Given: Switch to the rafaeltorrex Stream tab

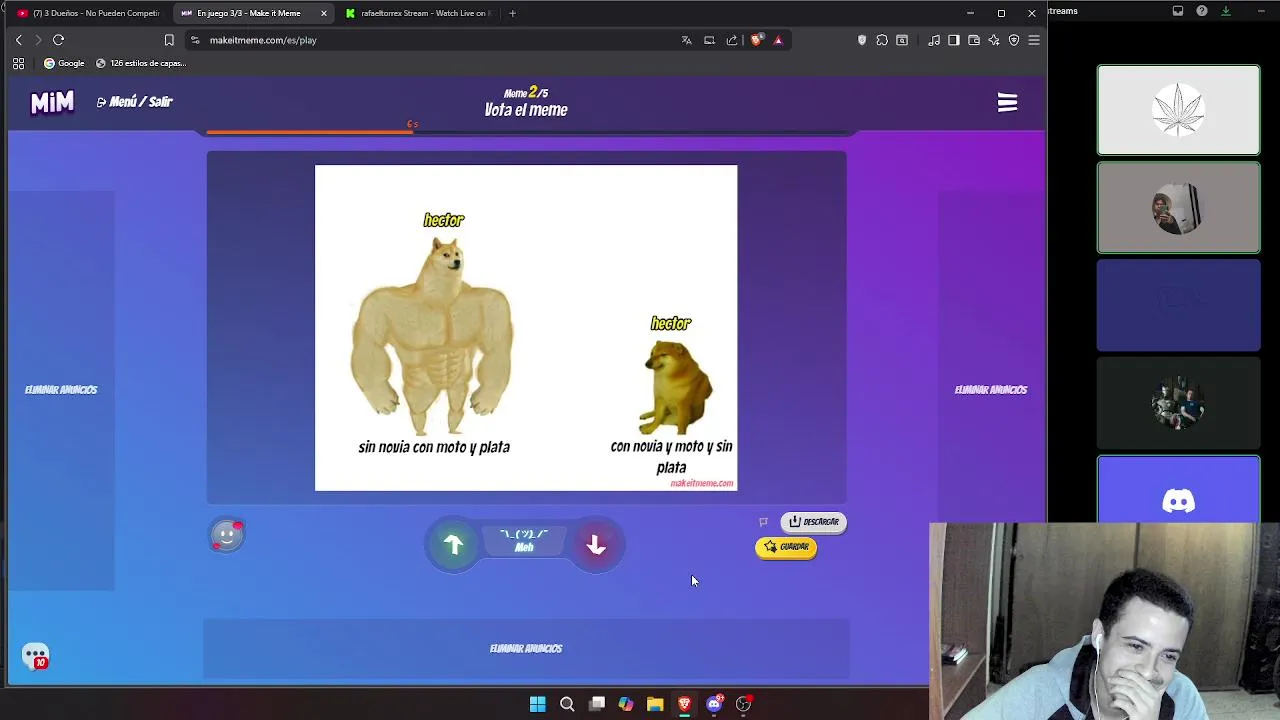Looking at the screenshot, I should [417, 13].
